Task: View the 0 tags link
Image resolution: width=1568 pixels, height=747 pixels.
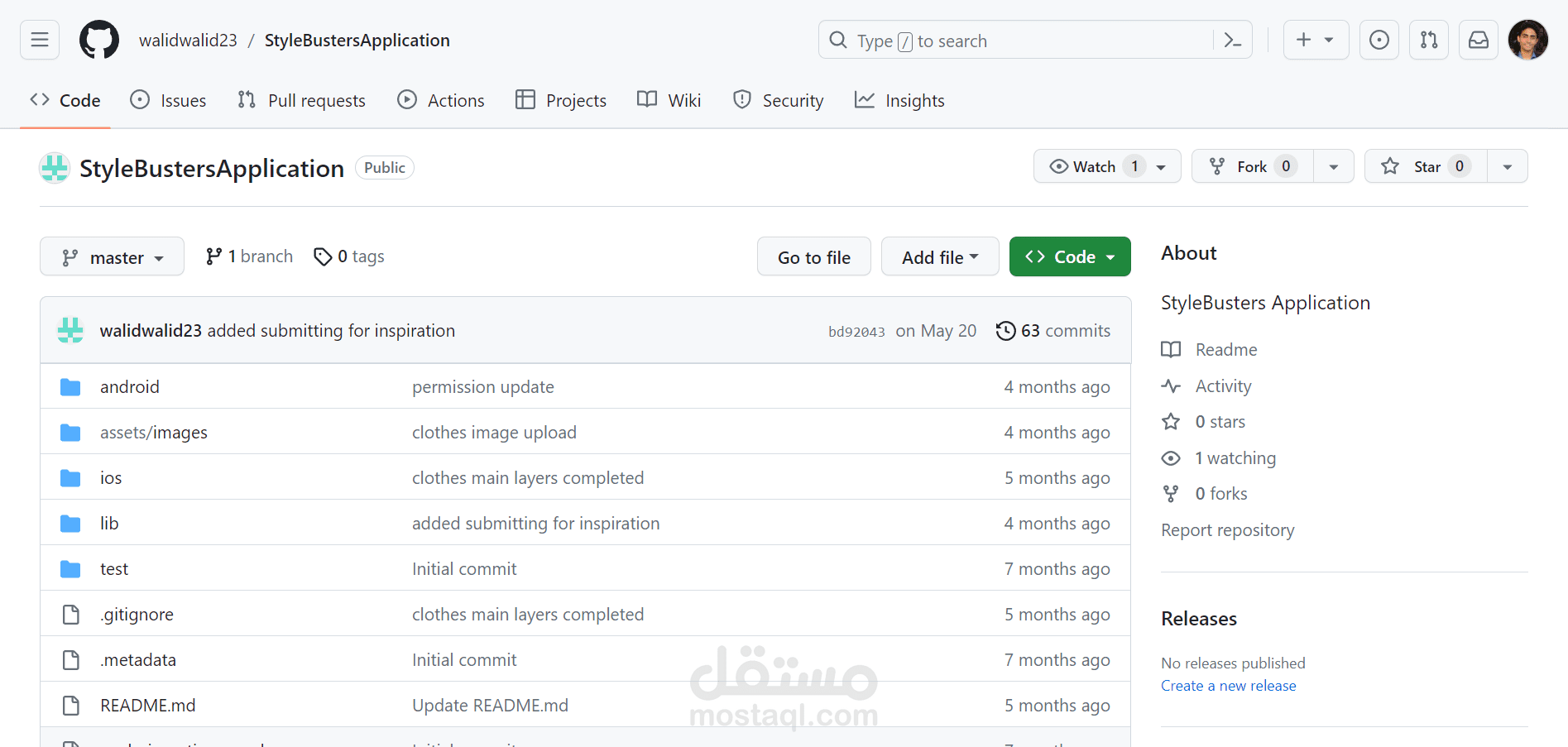Action: [348, 256]
